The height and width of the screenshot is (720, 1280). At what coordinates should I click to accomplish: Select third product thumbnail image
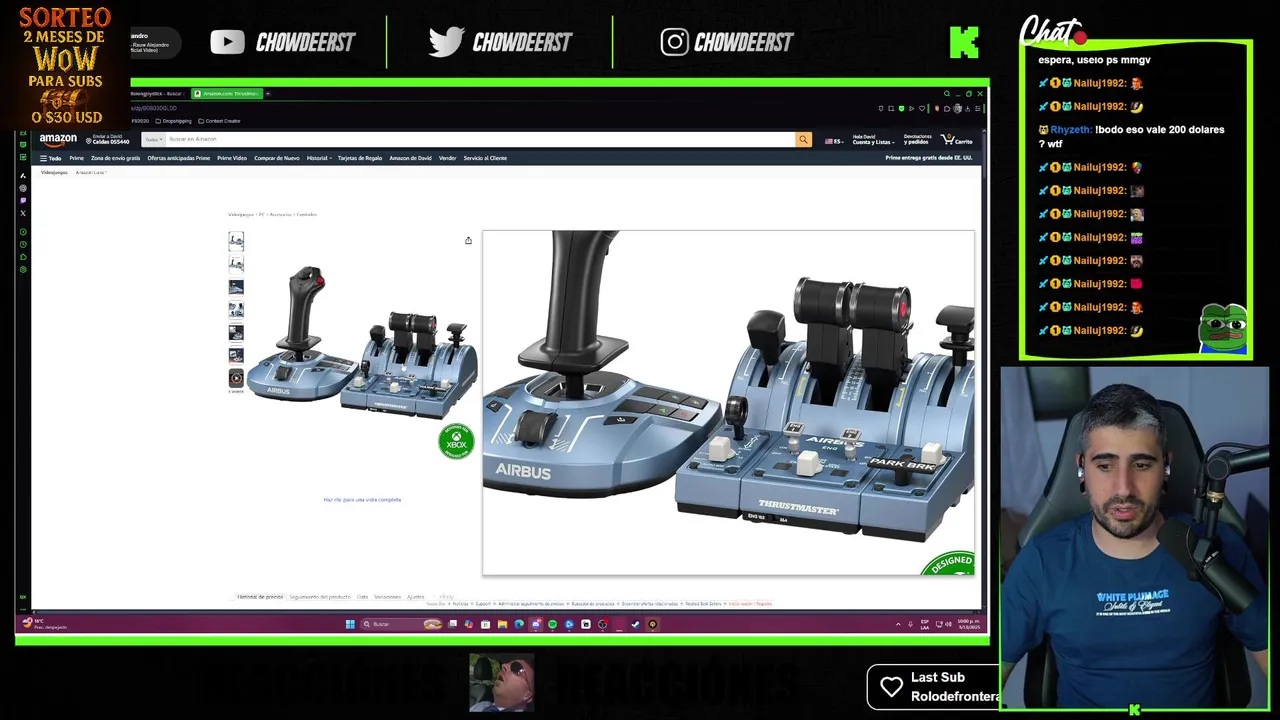[x=236, y=287]
